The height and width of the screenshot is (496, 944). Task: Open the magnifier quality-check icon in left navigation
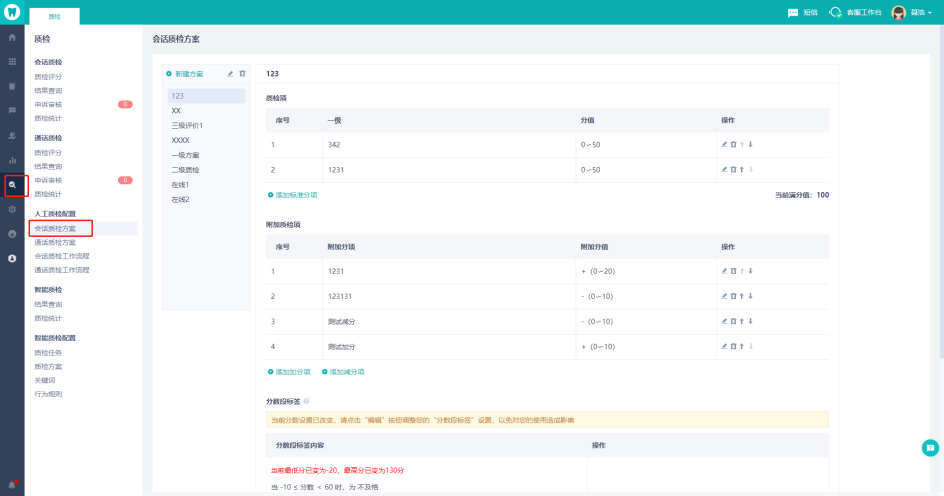(x=12, y=185)
